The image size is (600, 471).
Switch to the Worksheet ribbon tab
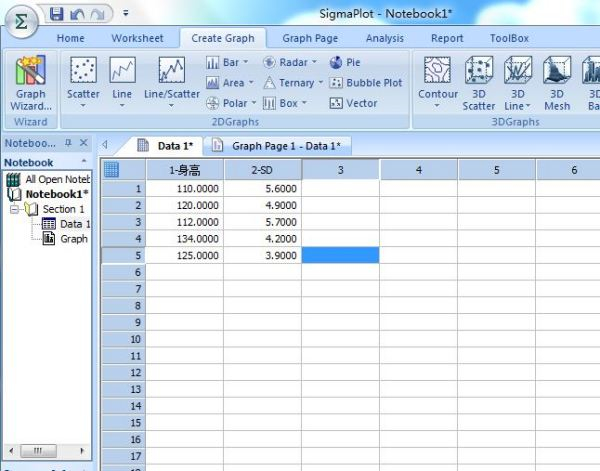click(137, 38)
